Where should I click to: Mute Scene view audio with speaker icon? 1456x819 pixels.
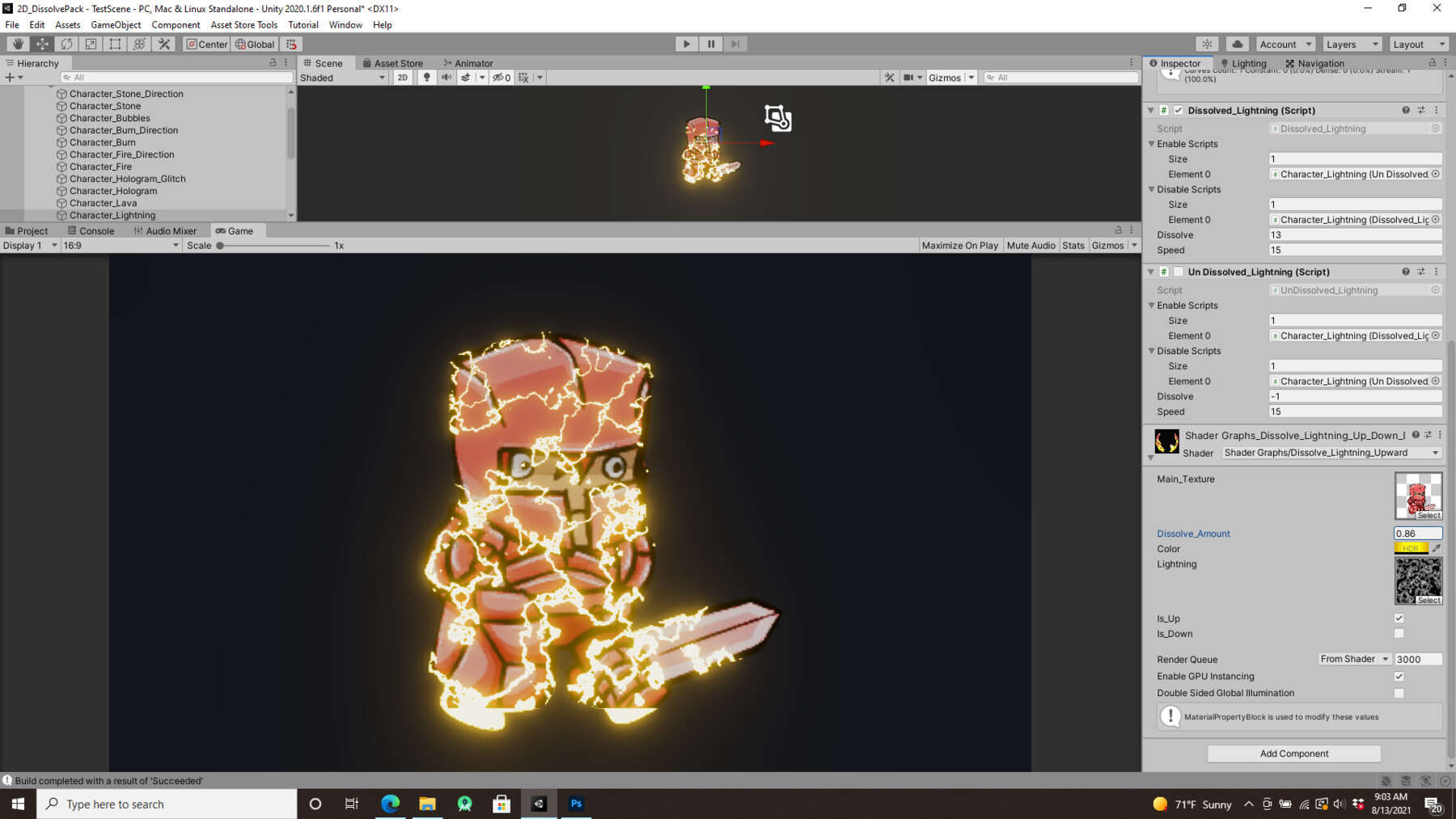[447, 77]
